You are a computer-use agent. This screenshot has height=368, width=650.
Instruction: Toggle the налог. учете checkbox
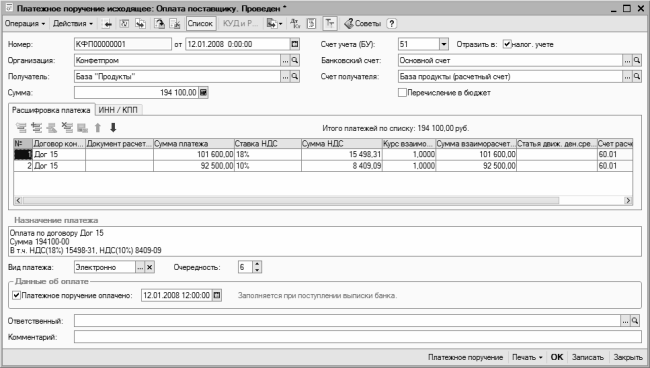point(507,44)
